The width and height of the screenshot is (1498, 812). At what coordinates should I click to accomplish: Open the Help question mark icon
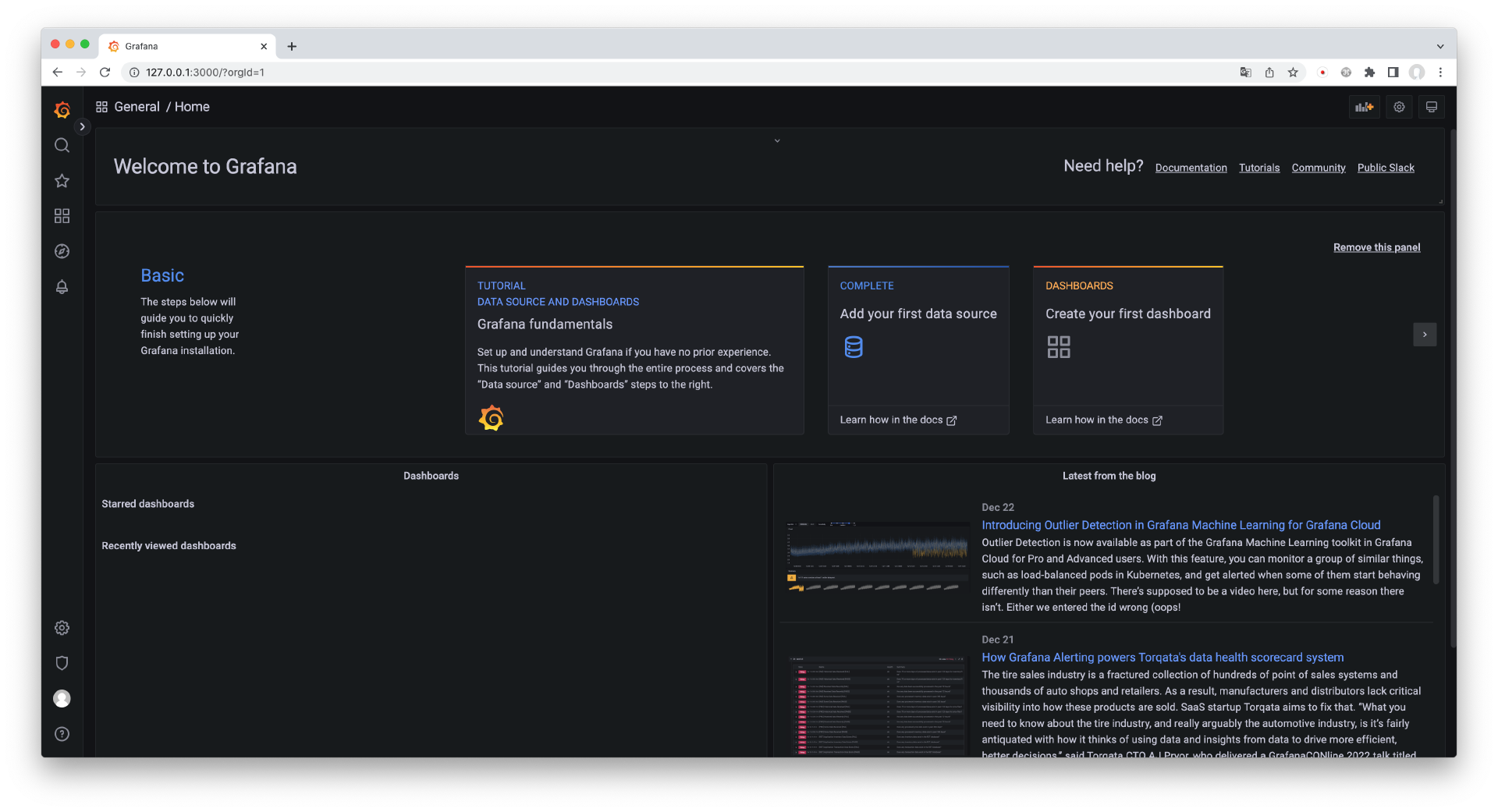[62, 734]
